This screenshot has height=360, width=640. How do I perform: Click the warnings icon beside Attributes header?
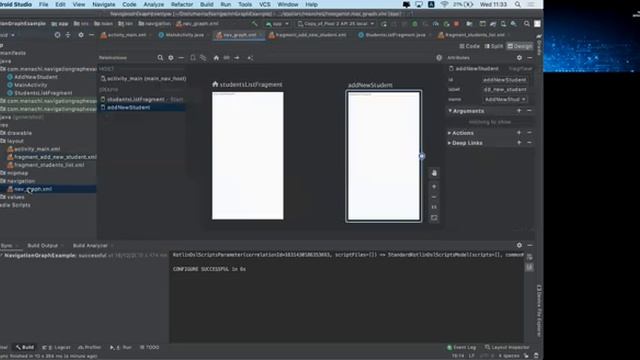439,58
